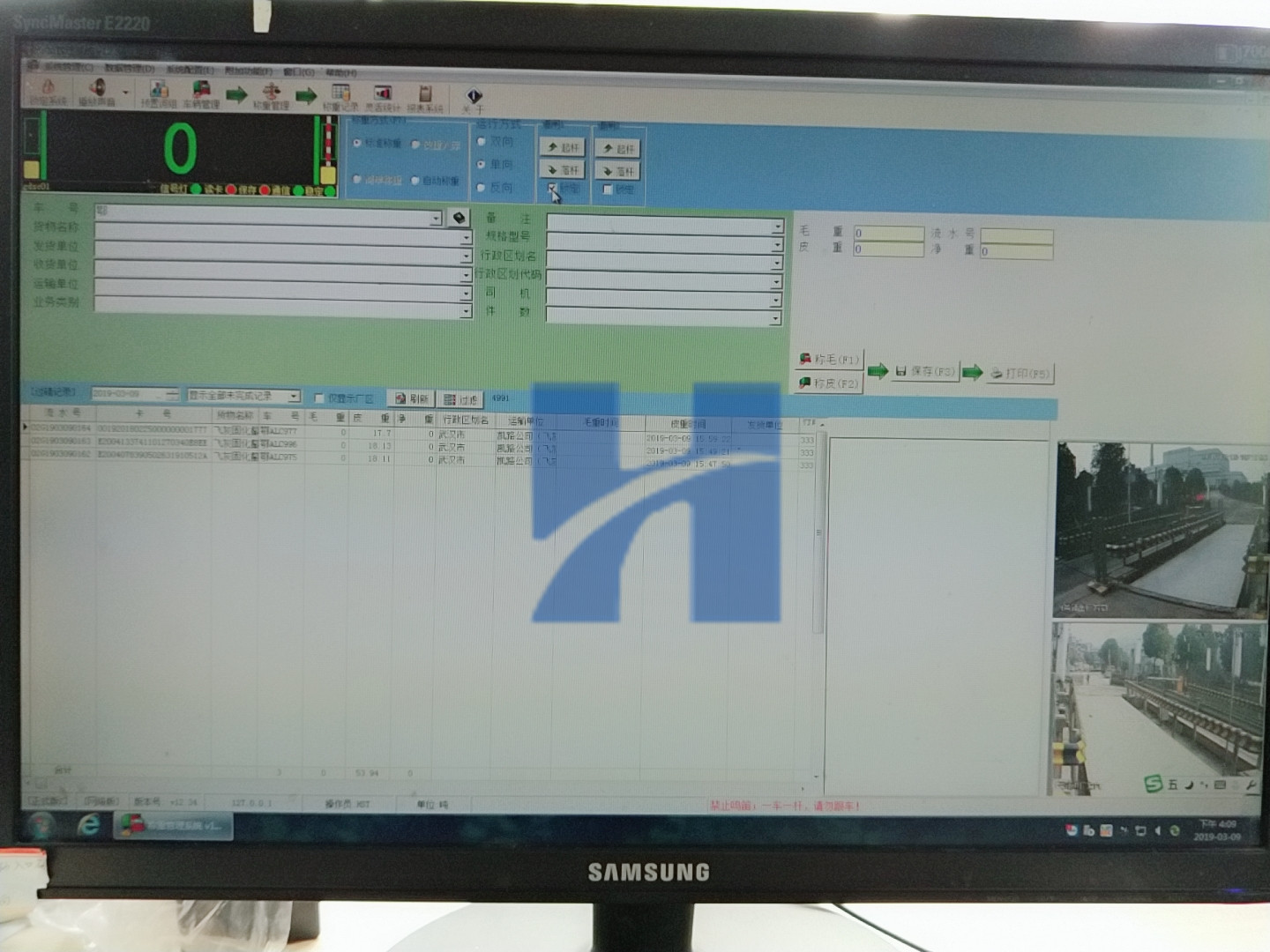Click the first gate 起杆 raise button
1270x952 pixels.
tap(562, 146)
